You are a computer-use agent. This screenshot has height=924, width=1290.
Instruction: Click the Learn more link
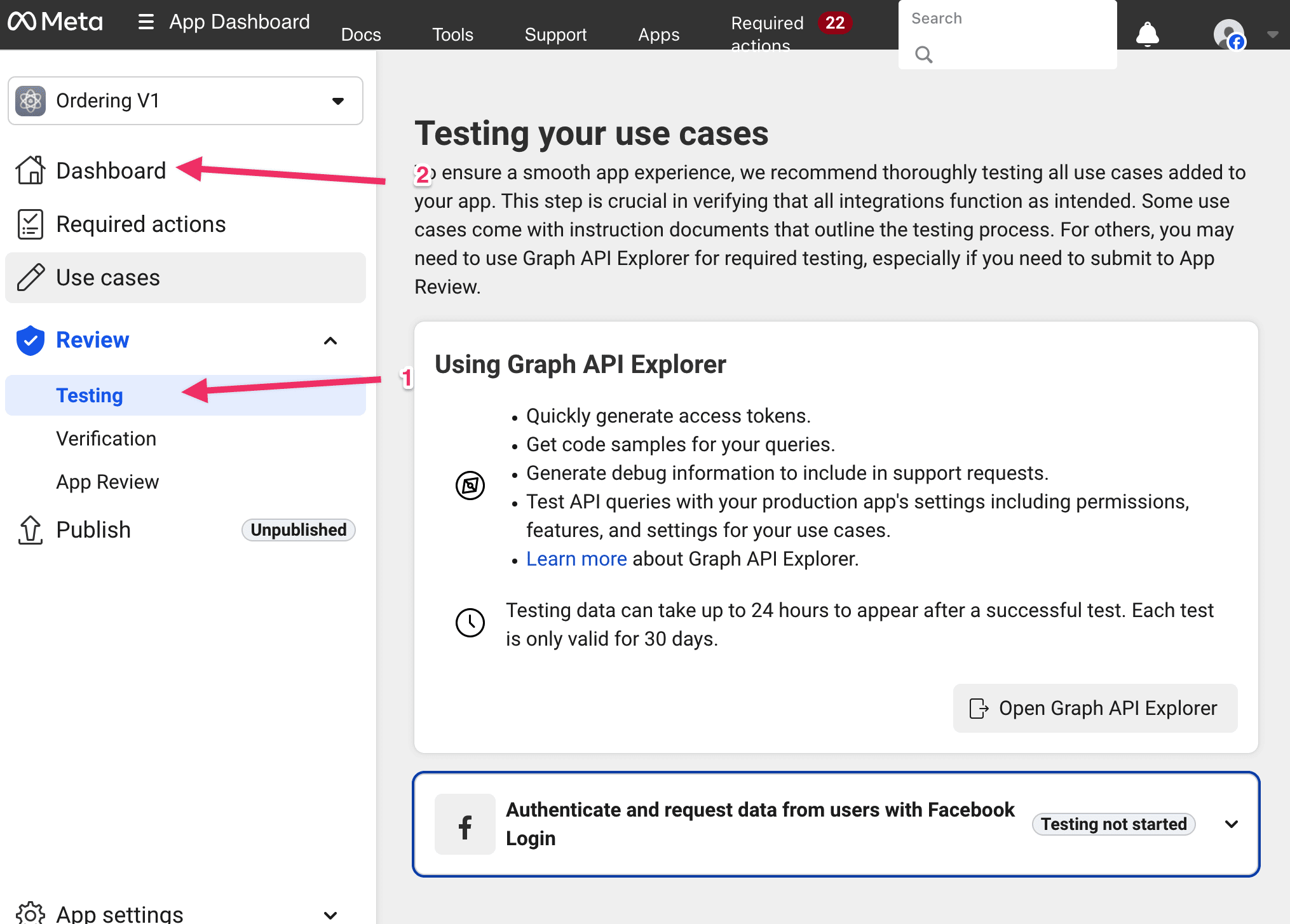576,559
